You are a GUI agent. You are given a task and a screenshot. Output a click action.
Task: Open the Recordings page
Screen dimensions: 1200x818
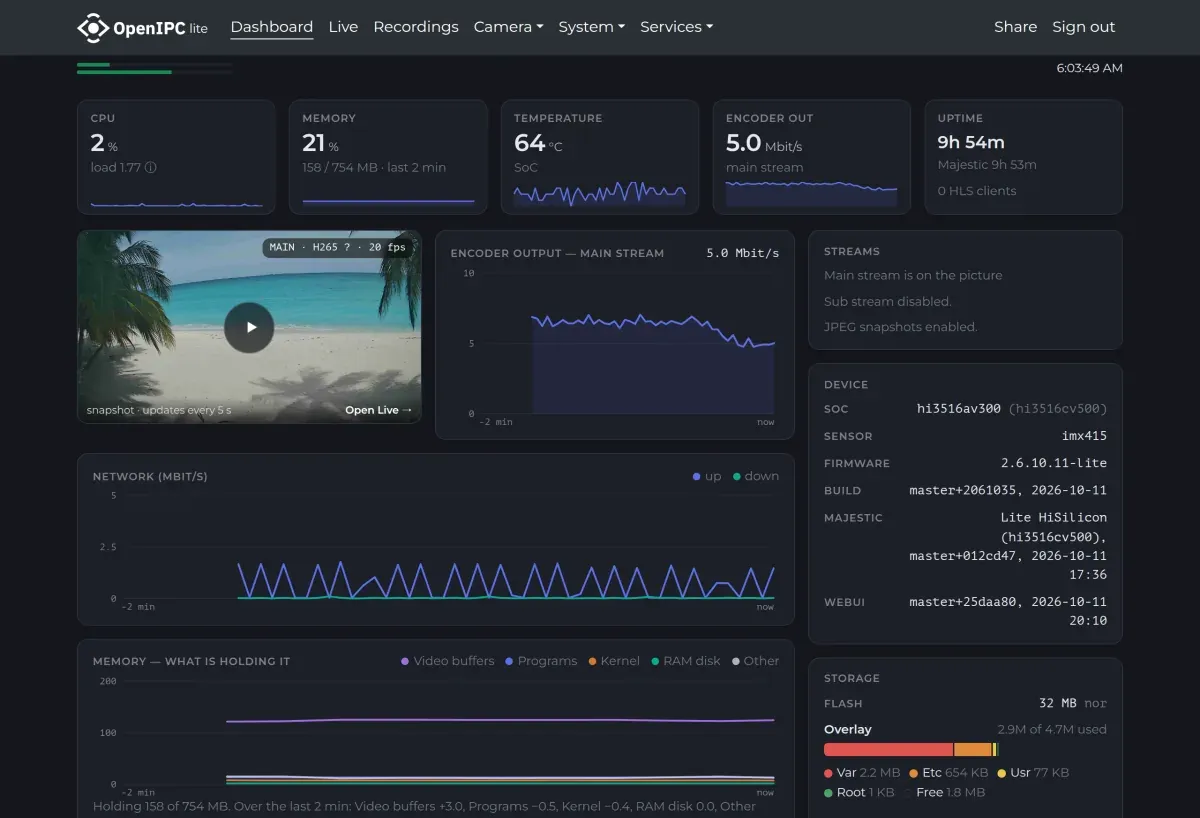point(416,27)
